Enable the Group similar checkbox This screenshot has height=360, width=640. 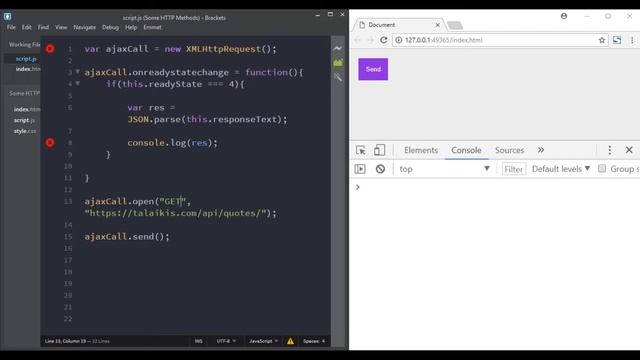click(x=602, y=169)
